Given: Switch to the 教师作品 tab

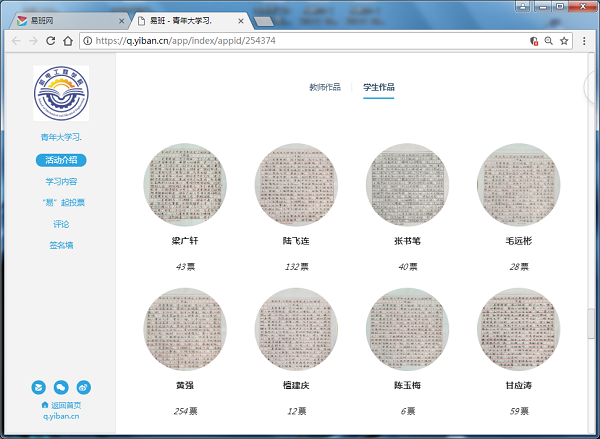Looking at the screenshot, I should [325, 88].
